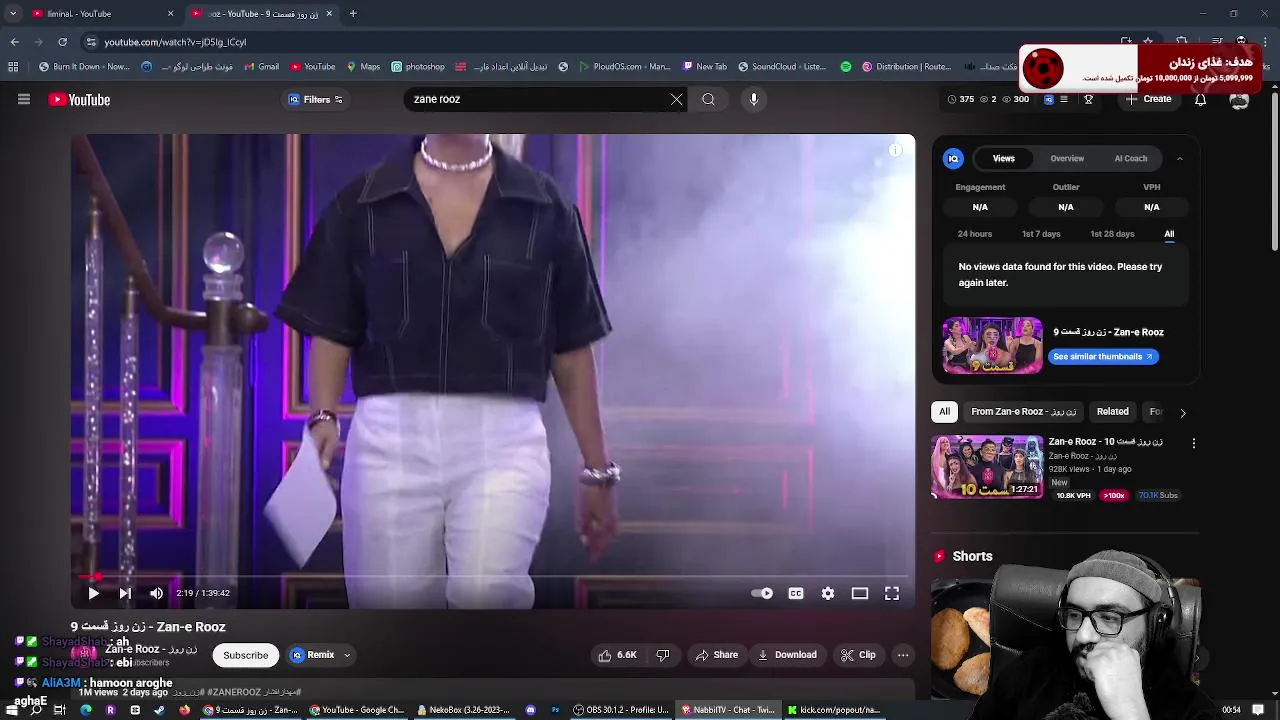This screenshot has height=720, width=1280.
Task: Open the video info icon on the player
Action: click(896, 151)
